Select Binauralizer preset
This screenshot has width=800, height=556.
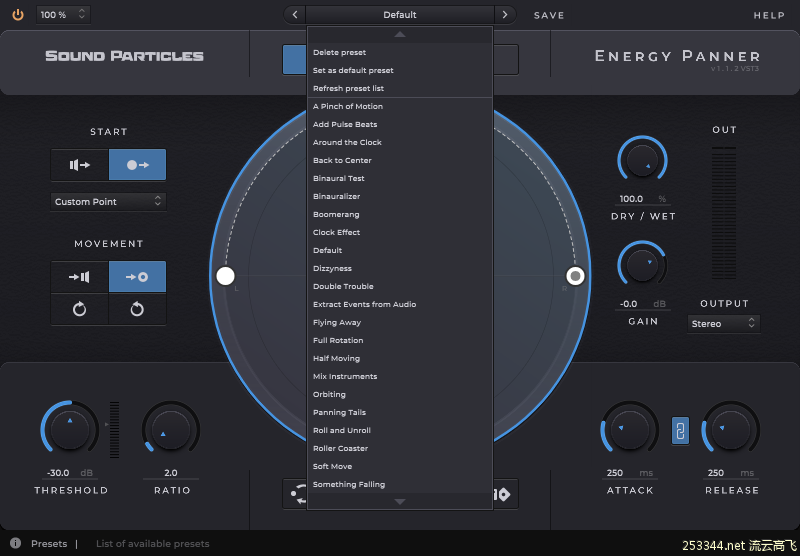(x=400, y=196)
